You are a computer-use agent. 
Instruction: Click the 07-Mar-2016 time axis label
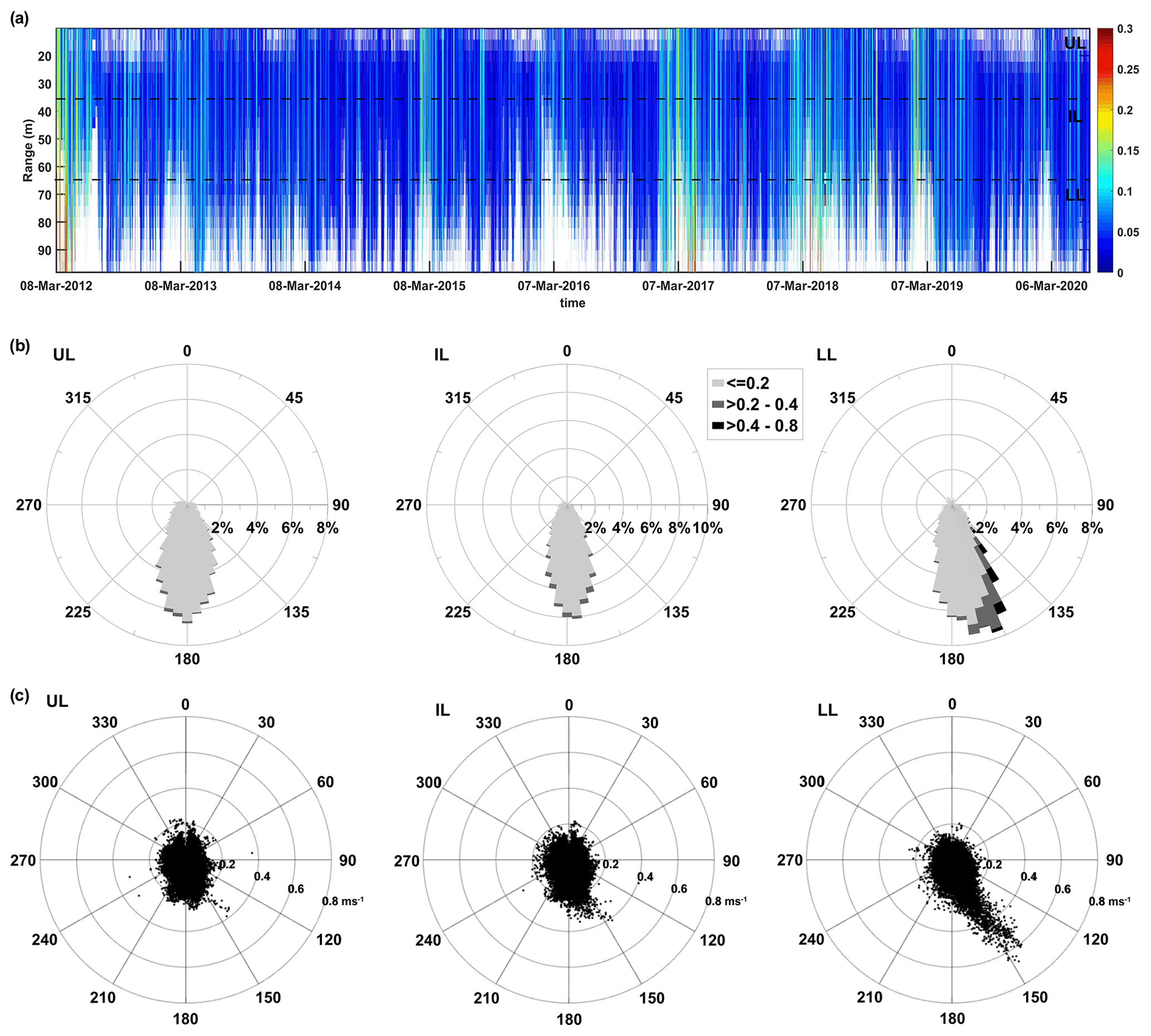(x=554, y=286)
